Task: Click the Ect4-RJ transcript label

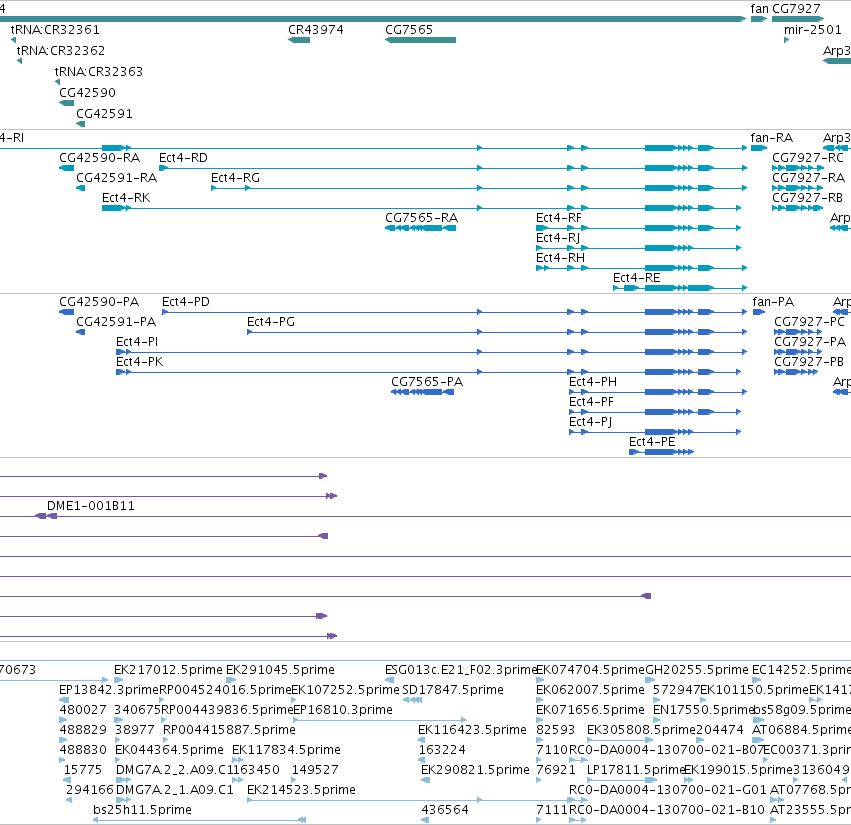Action: pos(558,238)
